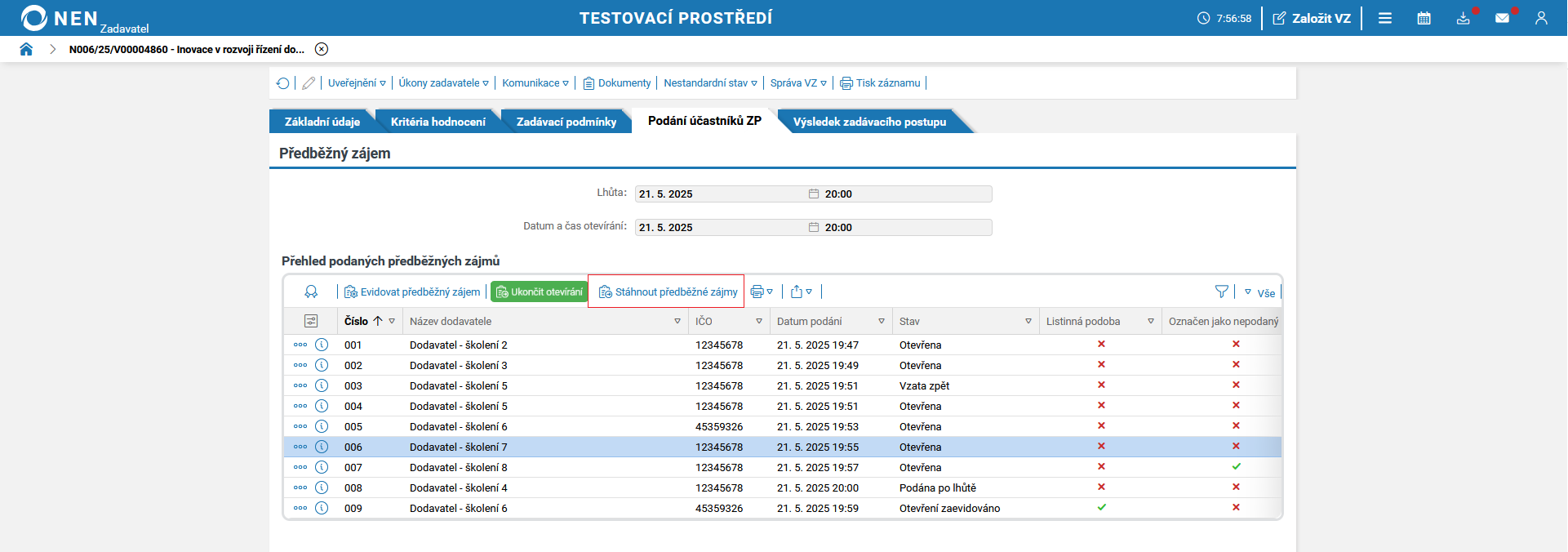Open the hamburger main menu

(x=1385, y=18)
